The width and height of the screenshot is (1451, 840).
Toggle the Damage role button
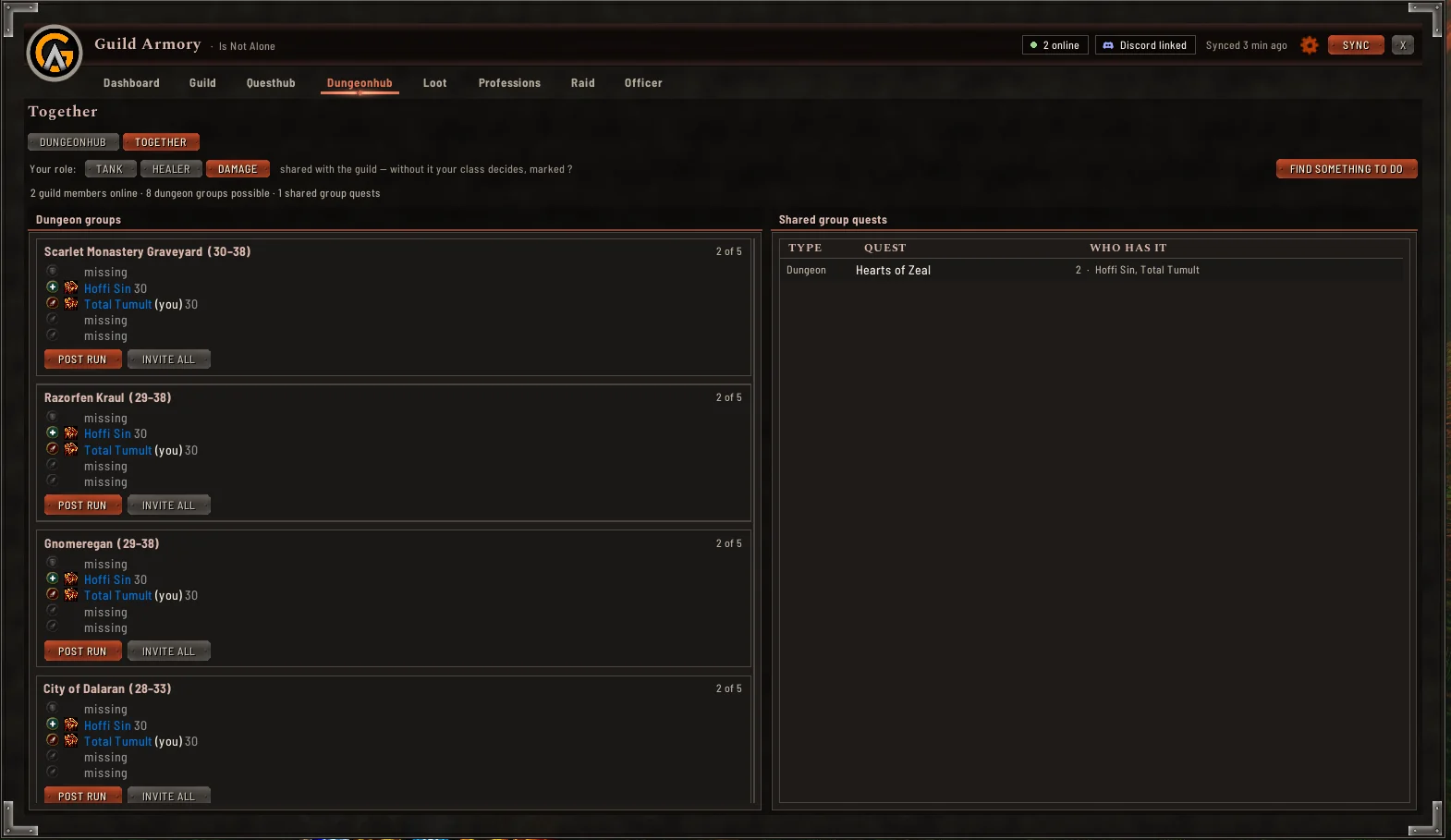pos(238,169)
